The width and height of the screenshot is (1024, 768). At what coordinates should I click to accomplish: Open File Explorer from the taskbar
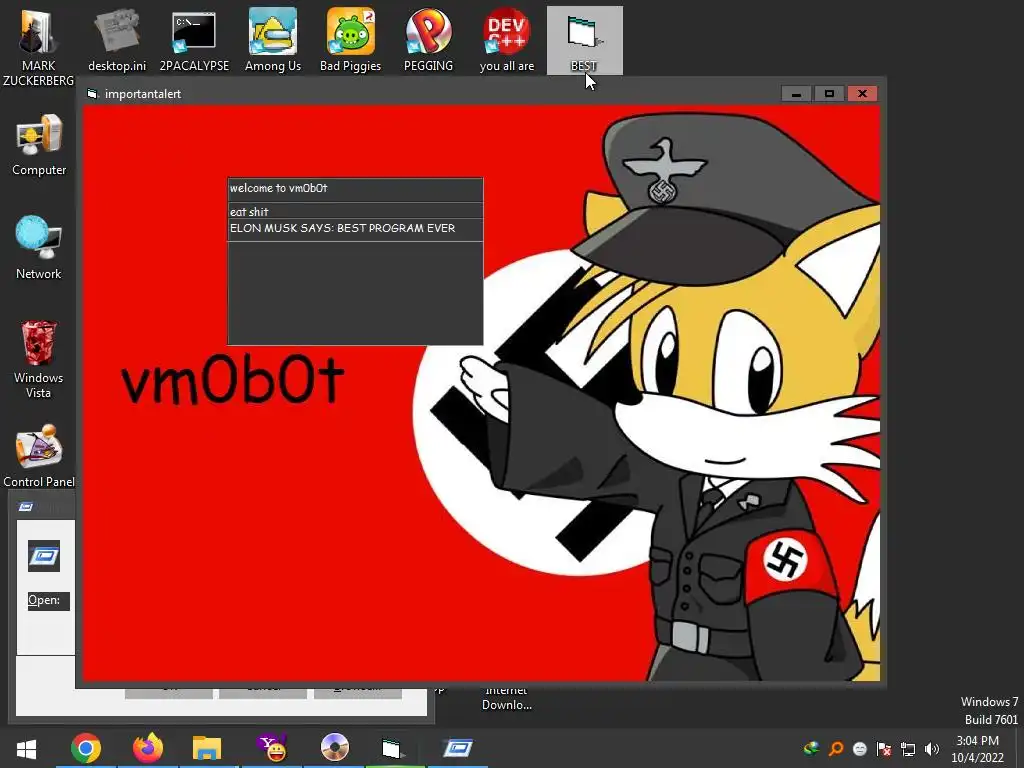click(207, 748)
